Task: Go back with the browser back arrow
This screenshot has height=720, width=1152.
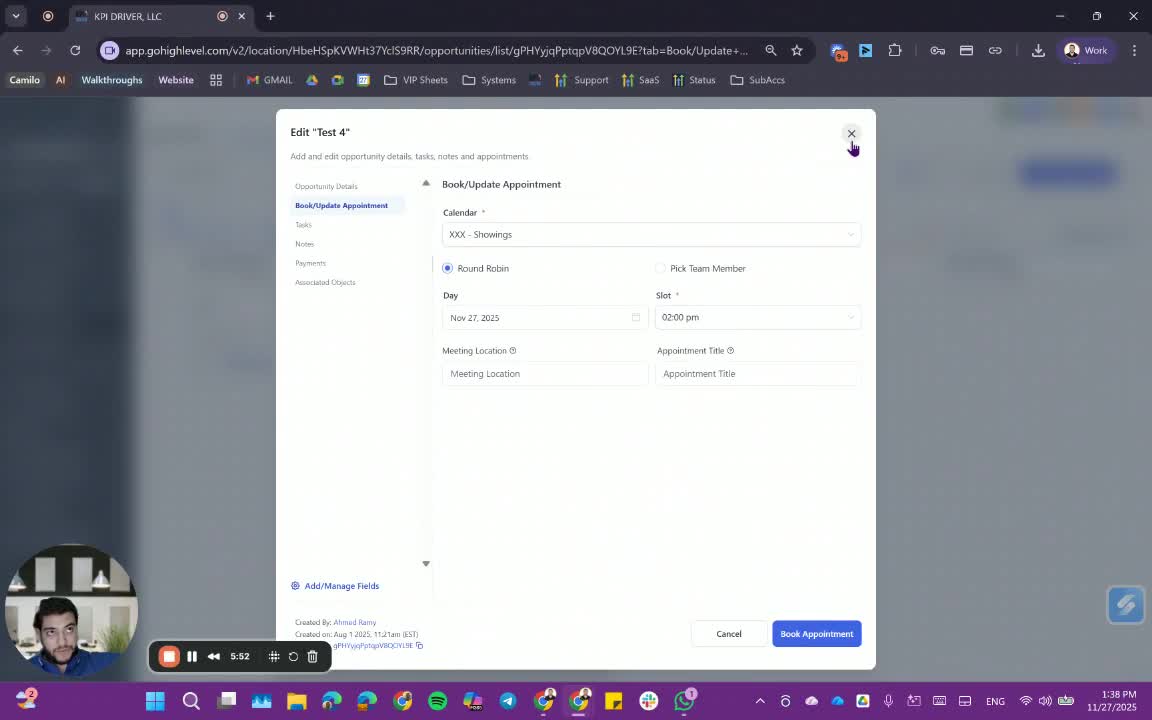Action: point(18,50)
